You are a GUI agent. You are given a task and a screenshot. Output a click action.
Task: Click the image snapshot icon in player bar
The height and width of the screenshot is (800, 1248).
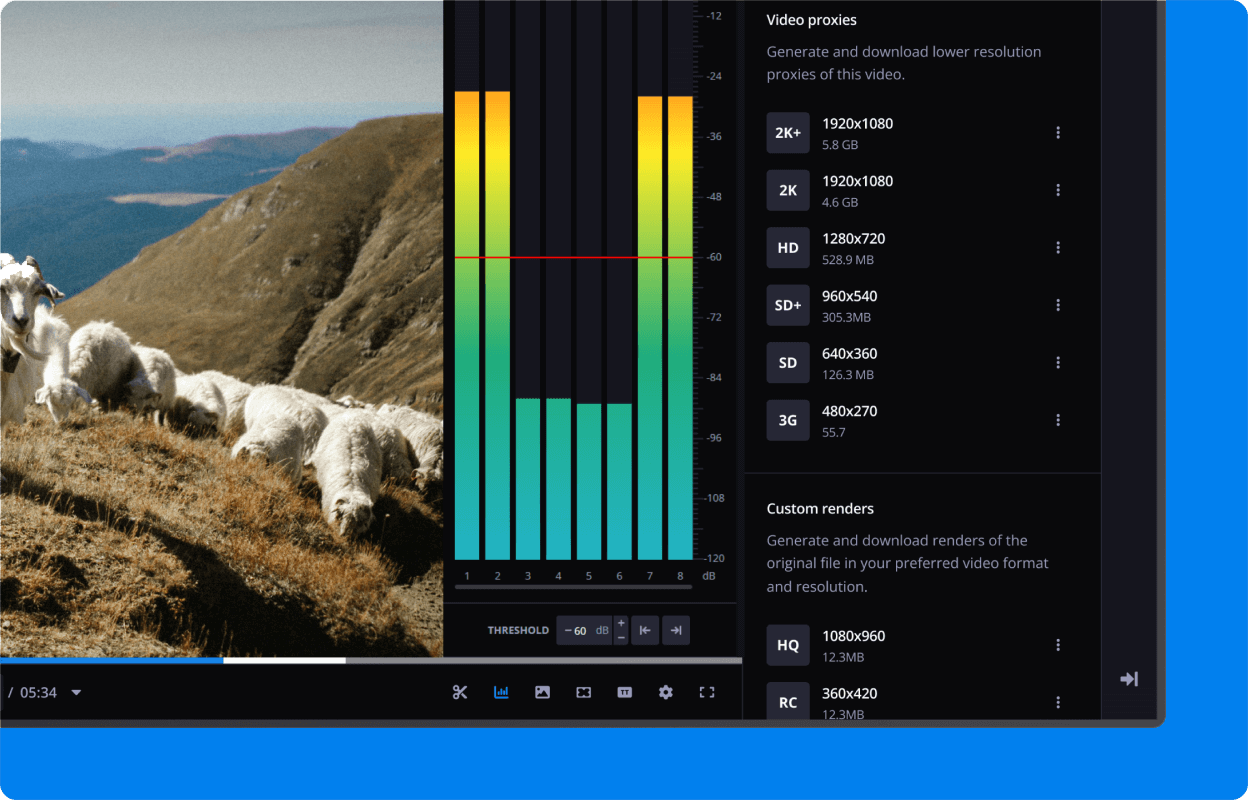pos(542,692)
